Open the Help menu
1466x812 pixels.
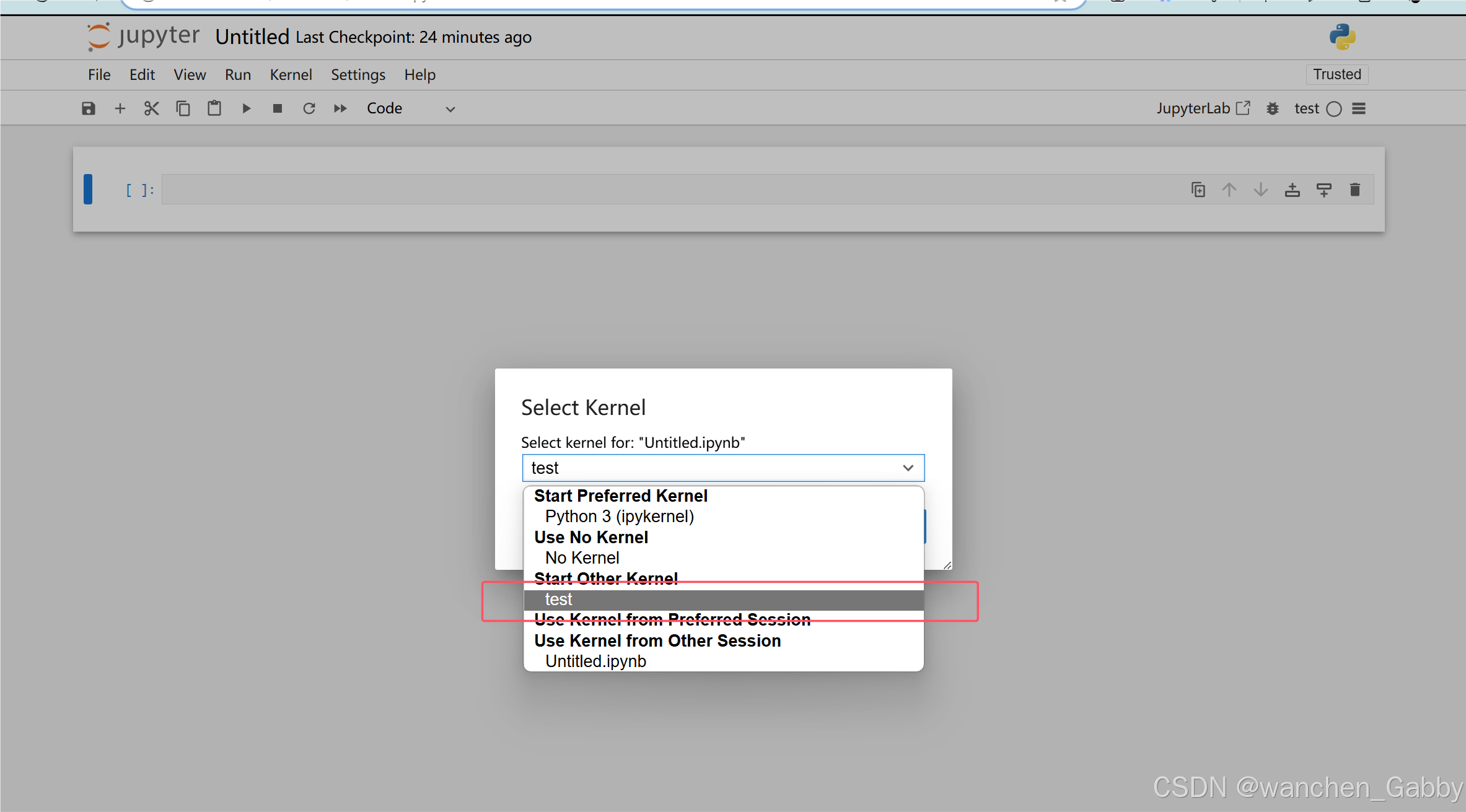click(420, 75)
